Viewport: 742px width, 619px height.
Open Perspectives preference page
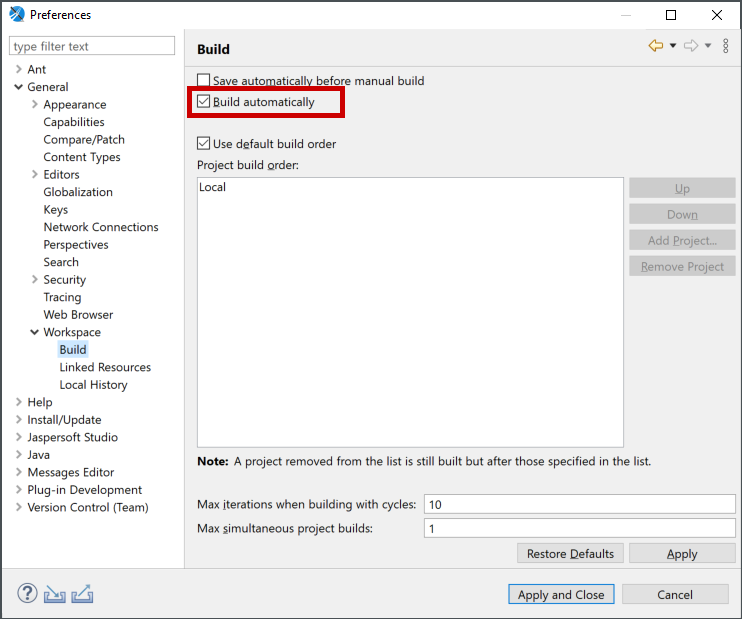pyautogui.click(x=76, y=244)
